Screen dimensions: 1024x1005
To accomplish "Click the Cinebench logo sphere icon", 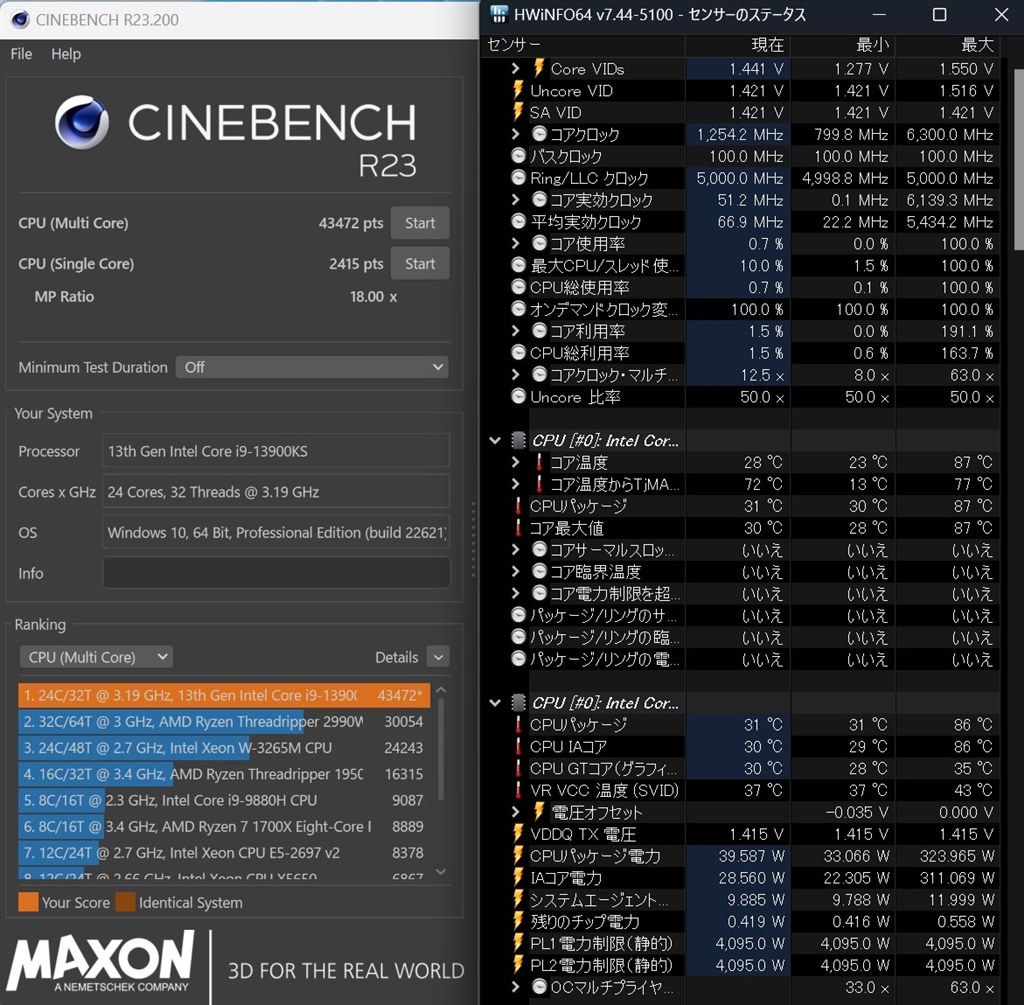I will pyautogui.click(x=82, y=122).
